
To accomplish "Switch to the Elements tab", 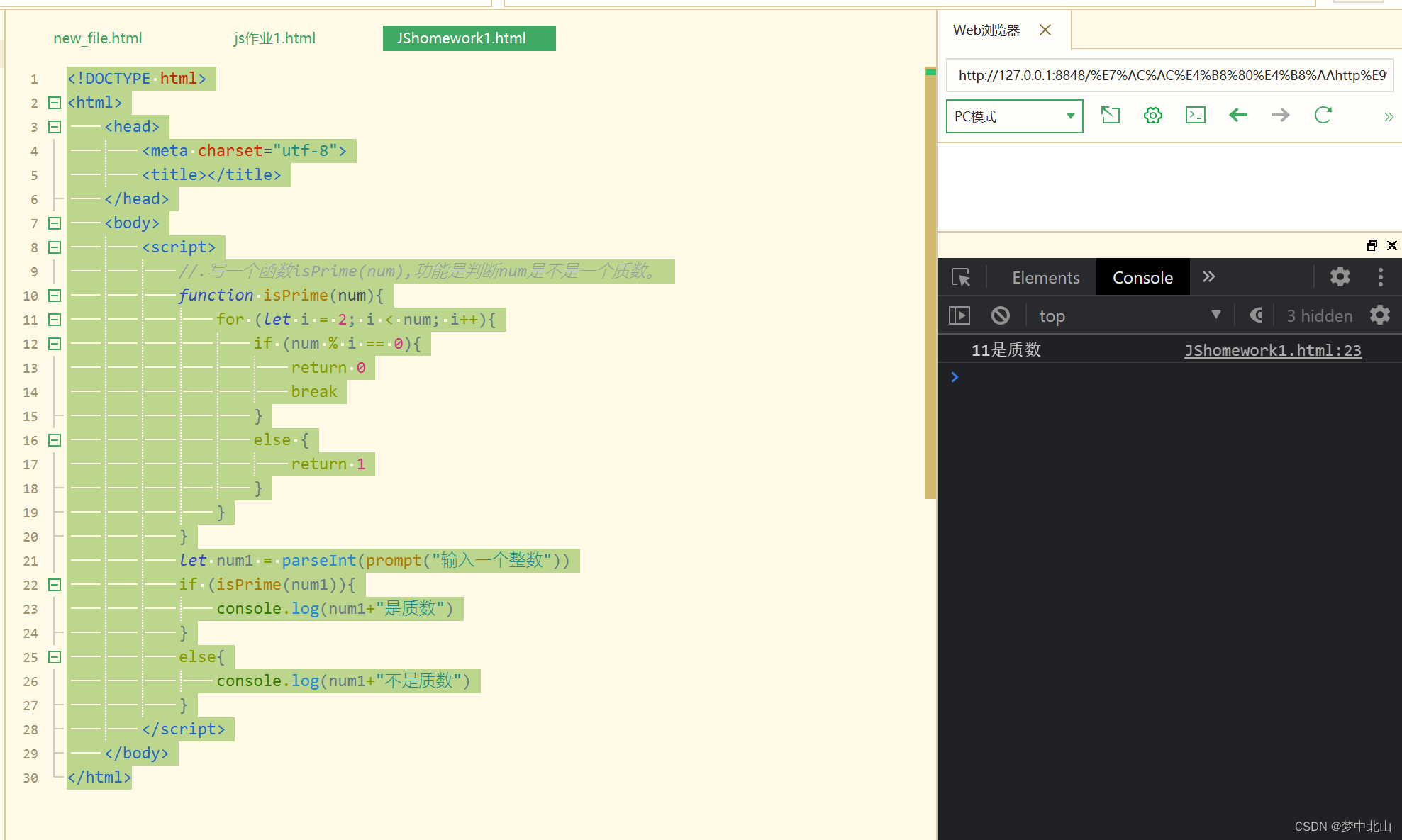I will [x=1045, y=277].
